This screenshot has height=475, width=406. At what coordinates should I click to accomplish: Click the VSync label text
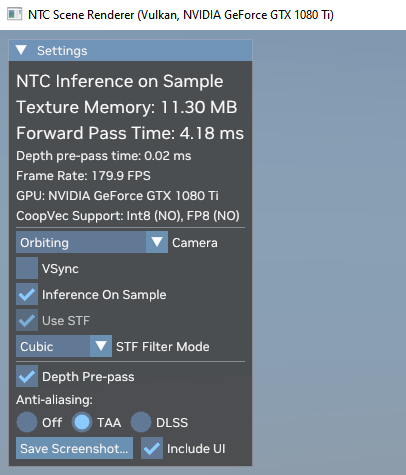pyautogui.click(x=60, y=269)
